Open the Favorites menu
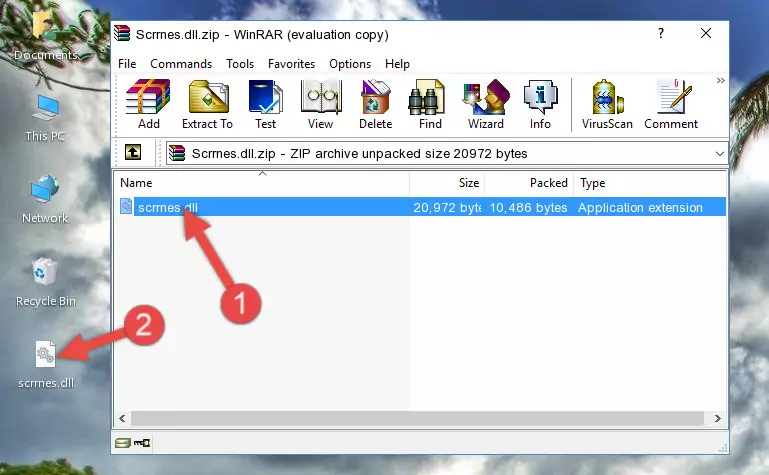769x475 pixels. pos(291,64)
